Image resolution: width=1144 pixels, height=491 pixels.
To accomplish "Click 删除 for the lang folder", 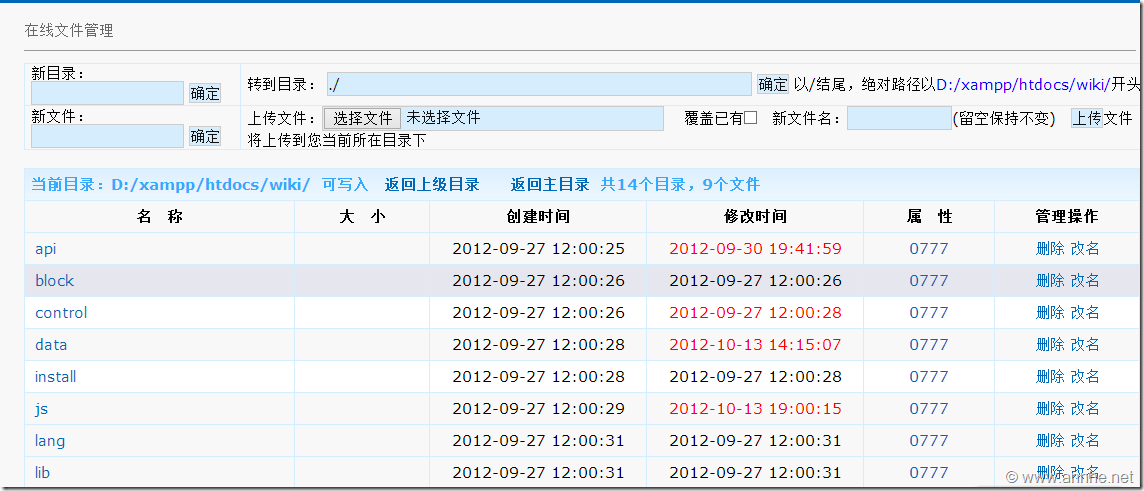I will tap(1050, 441).
